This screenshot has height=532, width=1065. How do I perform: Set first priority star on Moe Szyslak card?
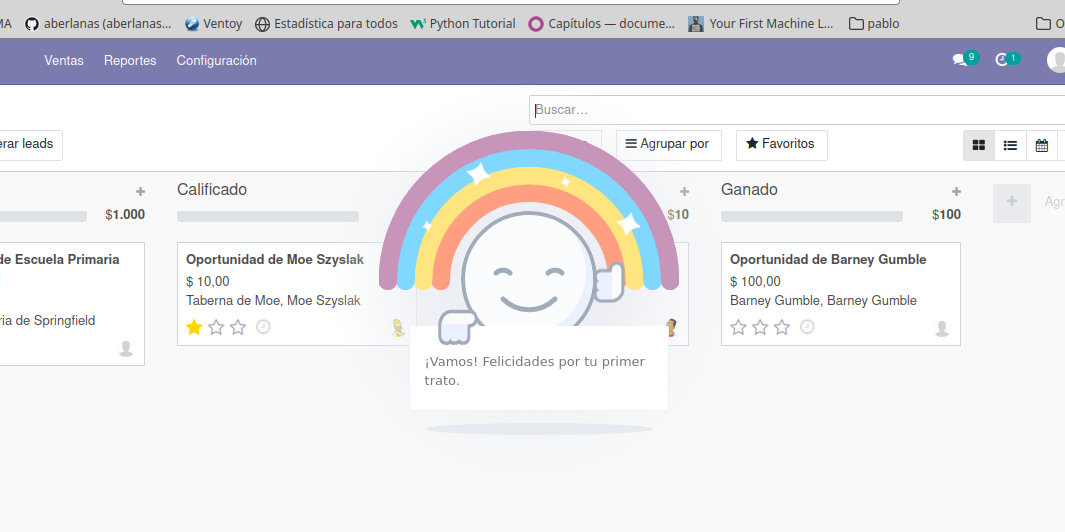194,327
